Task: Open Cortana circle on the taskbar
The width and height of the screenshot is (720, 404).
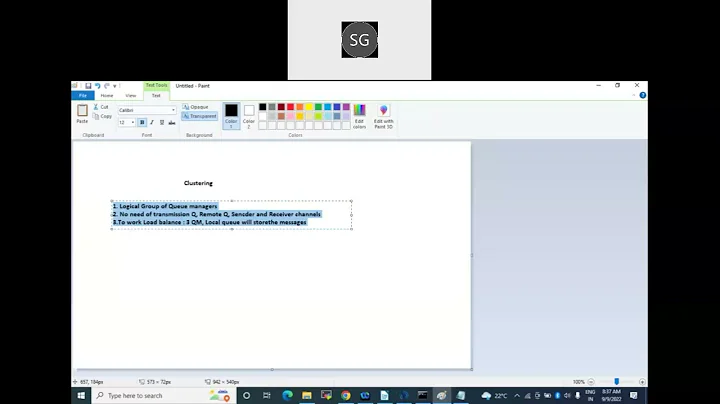Action: [247, 395]
